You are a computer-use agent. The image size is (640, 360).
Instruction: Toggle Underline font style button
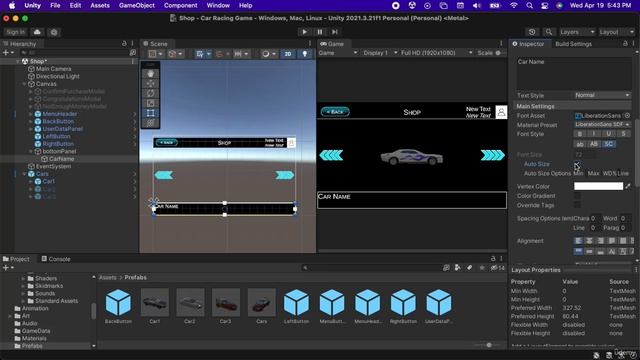tap(609, 134)
